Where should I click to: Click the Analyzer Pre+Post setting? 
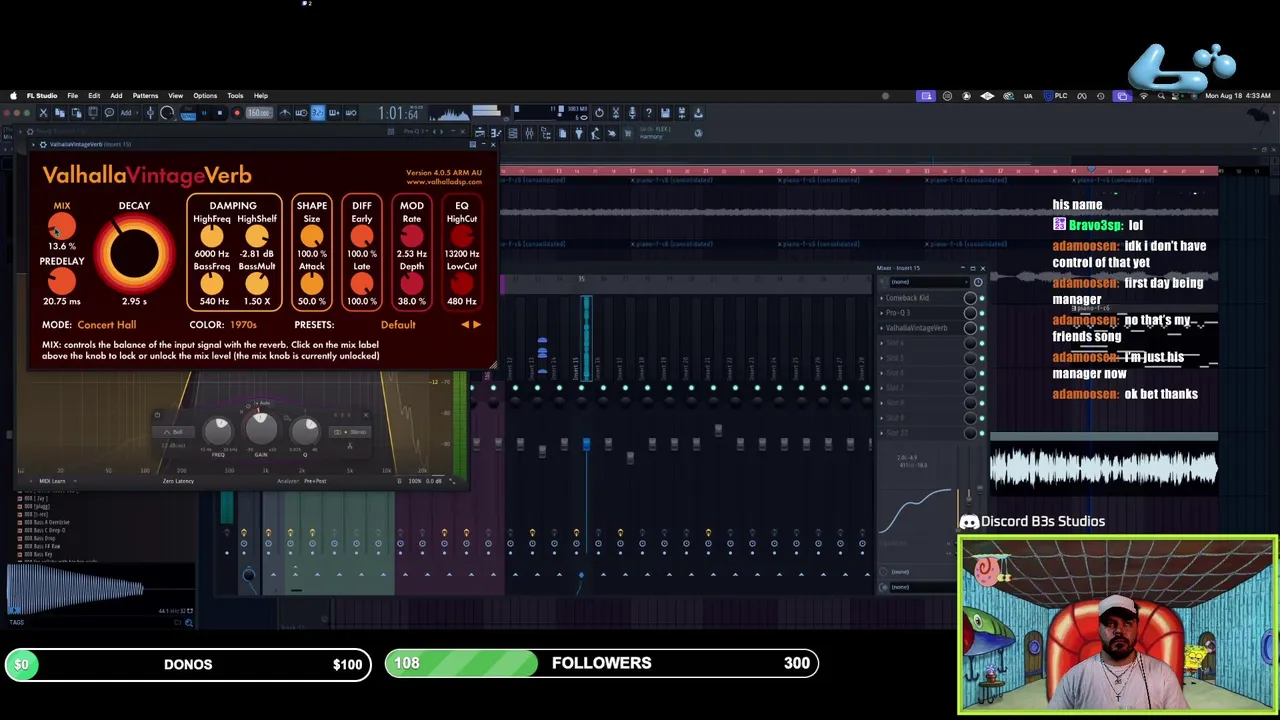316,481
